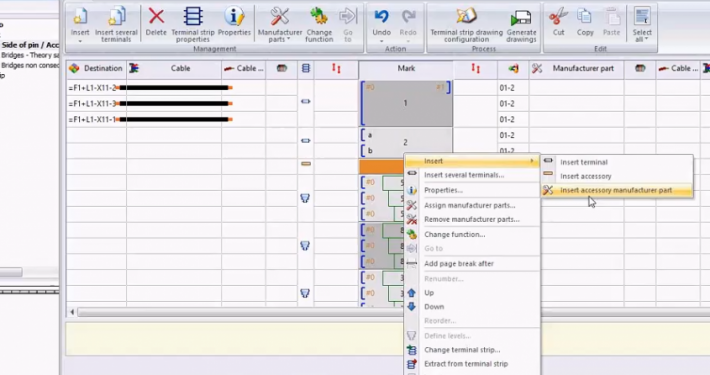Click the Delete icon in toolbar
Viewport: 710px width, 375px height.
[x=156, y=17]
